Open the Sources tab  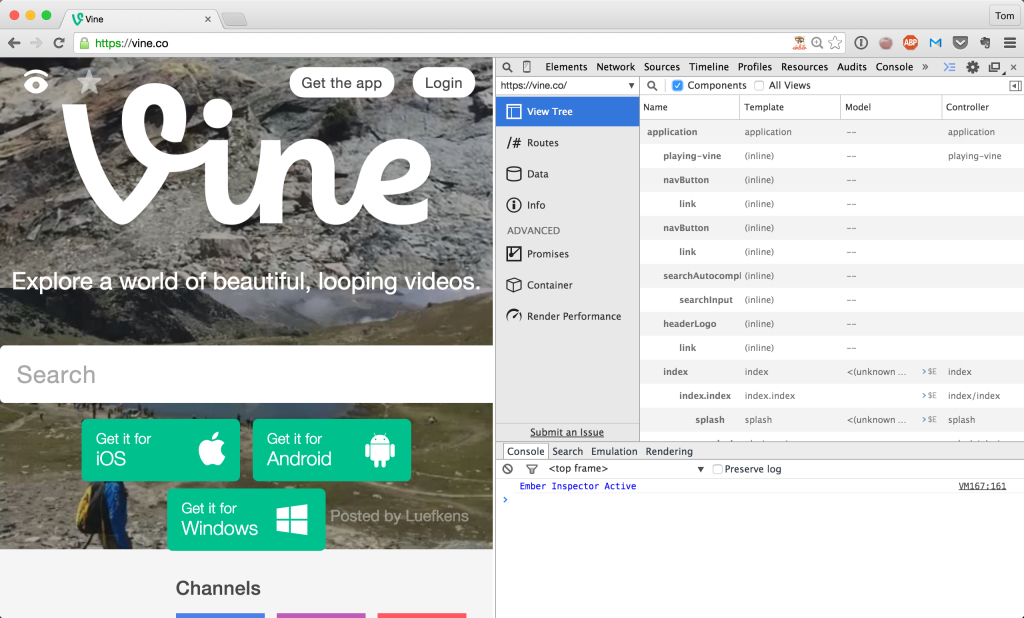pos(662,67)
